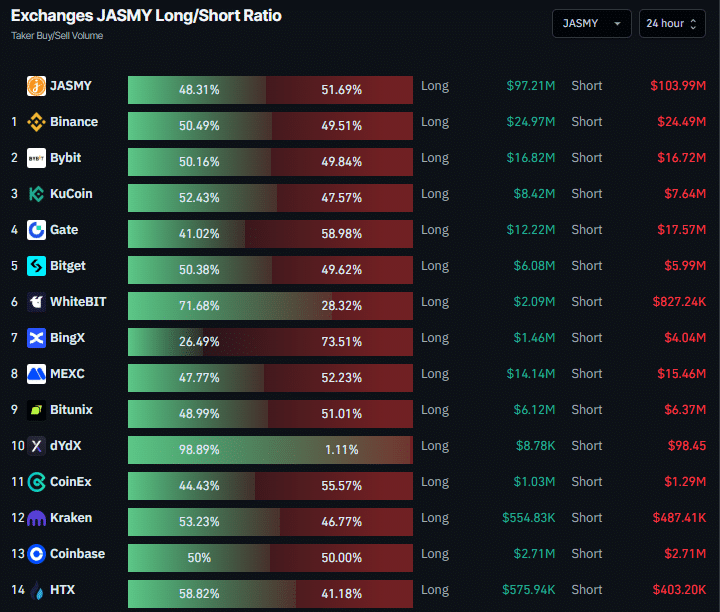Click MEXC long value $14.14M

click(531, 374)
